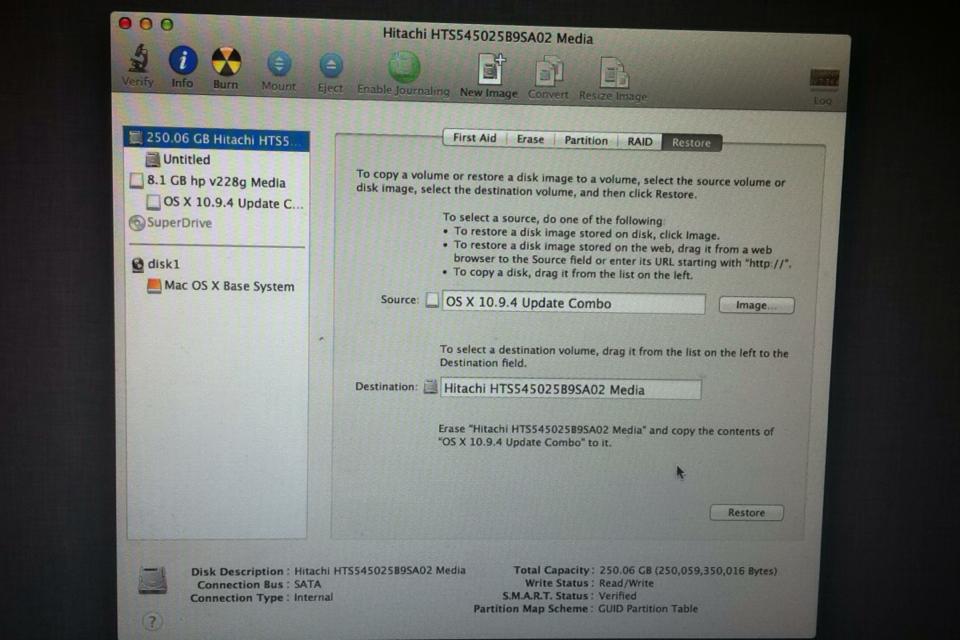
Task: Click the Restore button at bottom right
Action: (746, 513)
